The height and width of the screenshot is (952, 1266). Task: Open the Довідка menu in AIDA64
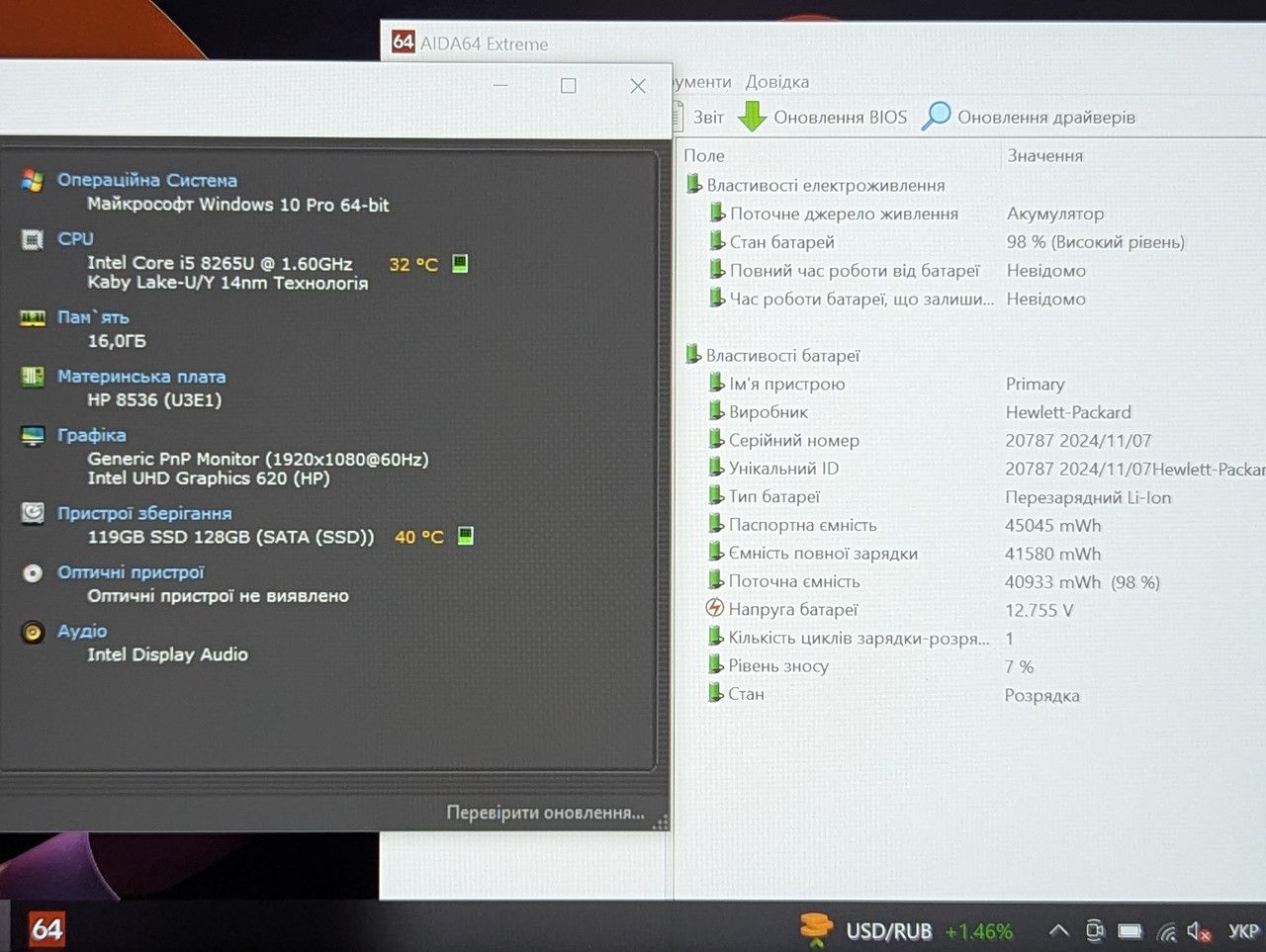777,82
